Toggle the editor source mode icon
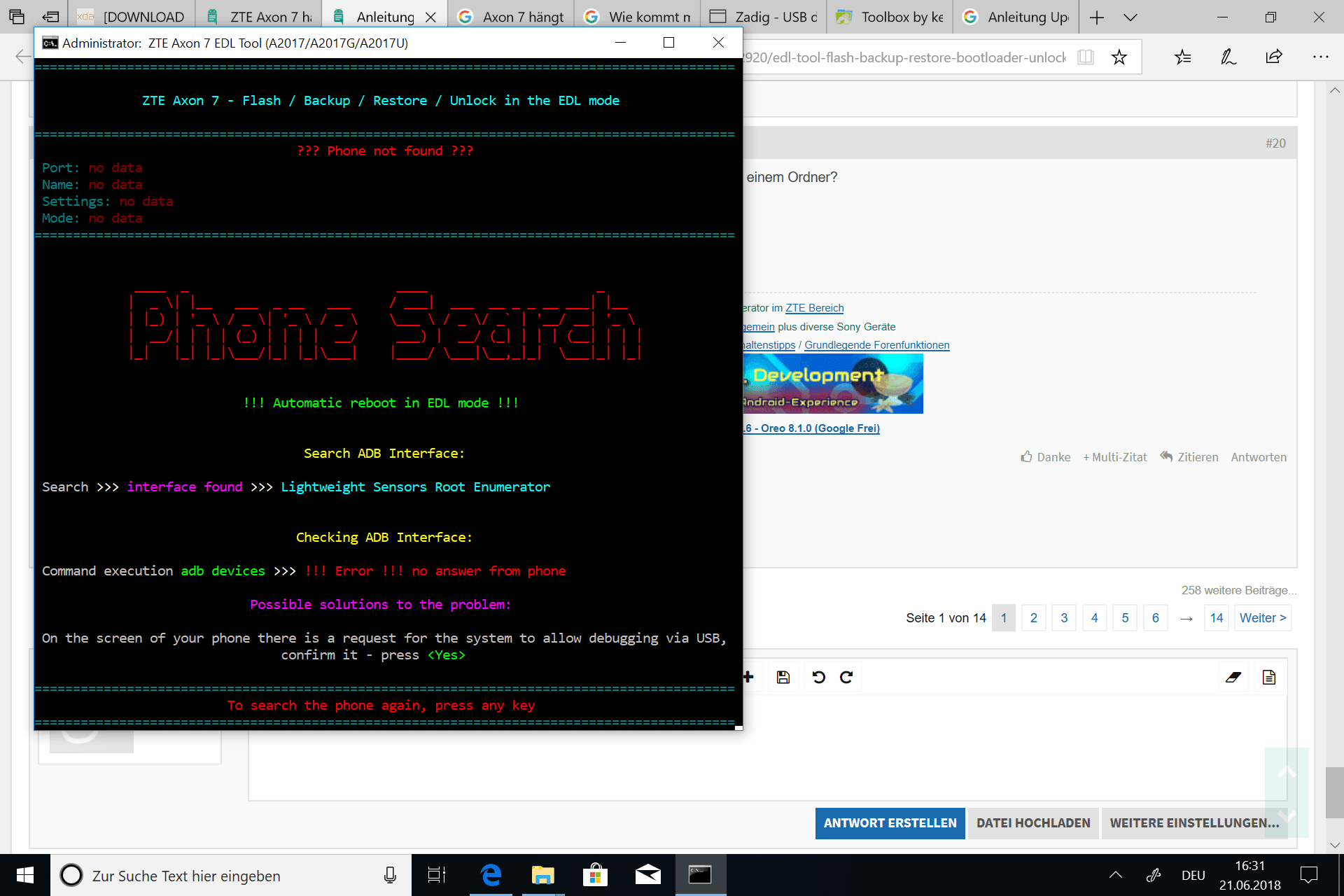Image resolution: width=1344 pixels, height=896 pixels. (1269, 677)
